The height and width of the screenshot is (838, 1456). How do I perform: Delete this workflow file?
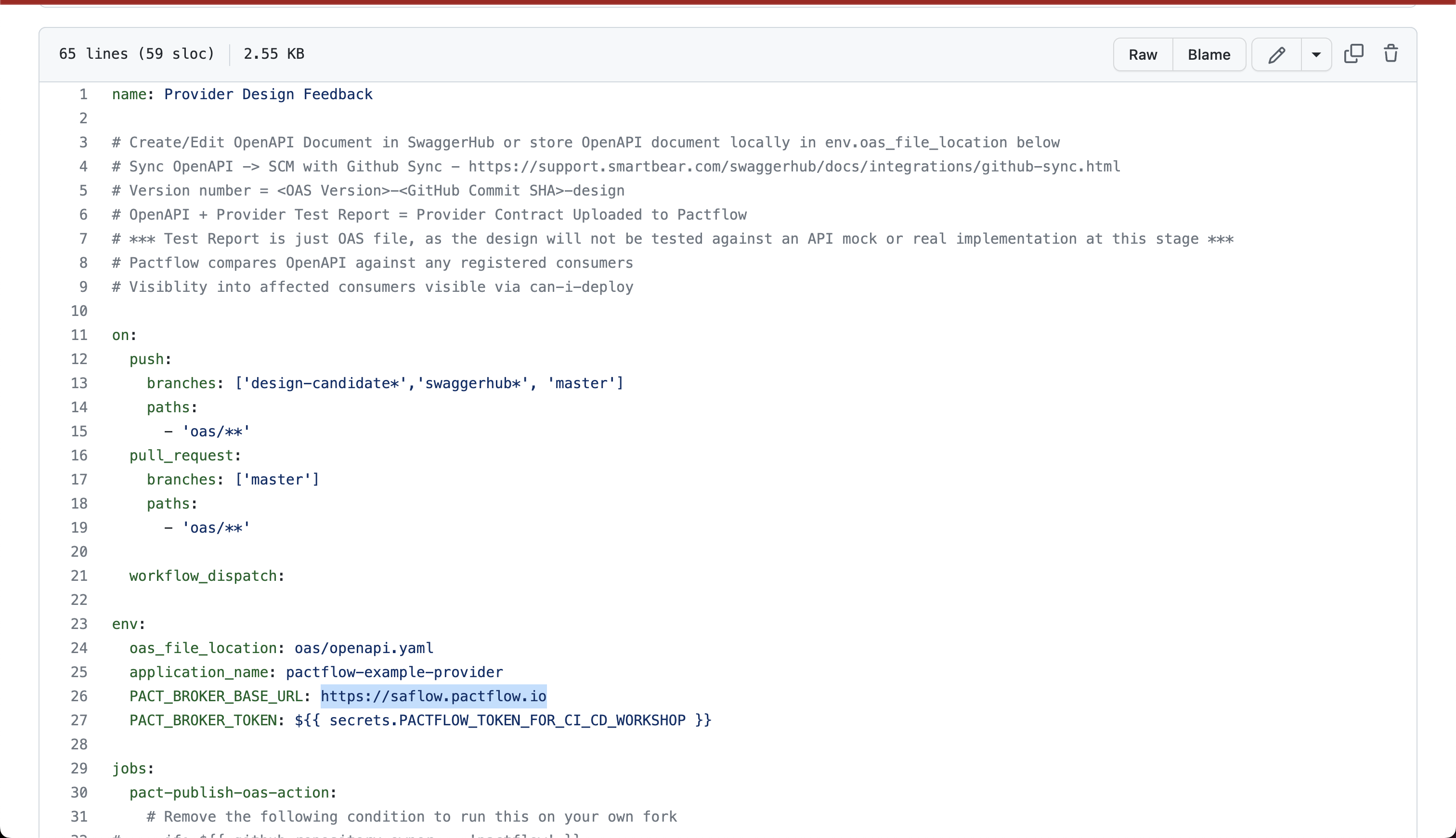(1391, 53)
